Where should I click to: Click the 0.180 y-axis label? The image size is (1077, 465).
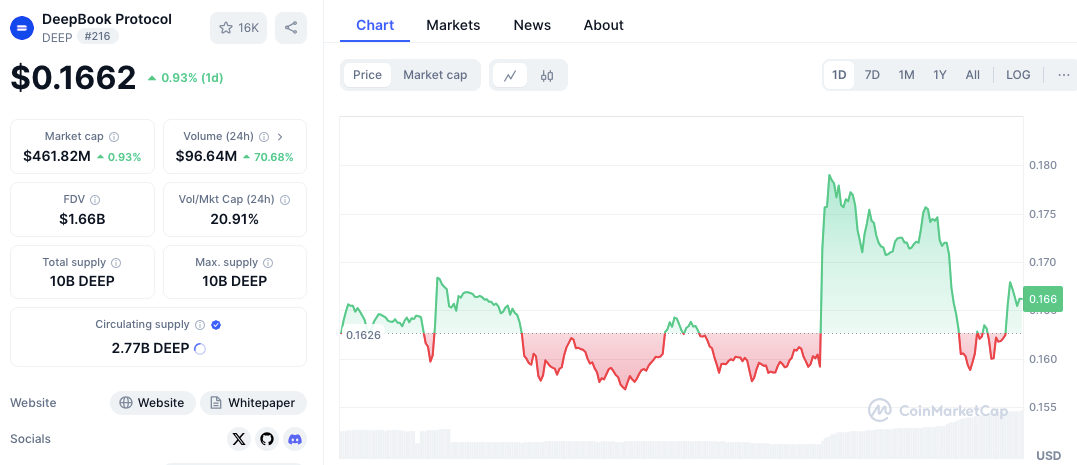coord(1041,166)
